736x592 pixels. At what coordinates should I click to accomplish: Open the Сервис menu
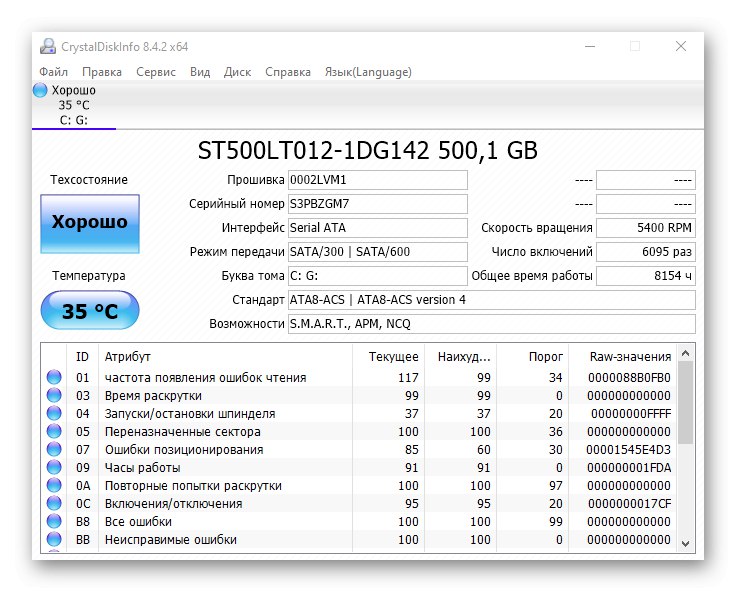155,72
